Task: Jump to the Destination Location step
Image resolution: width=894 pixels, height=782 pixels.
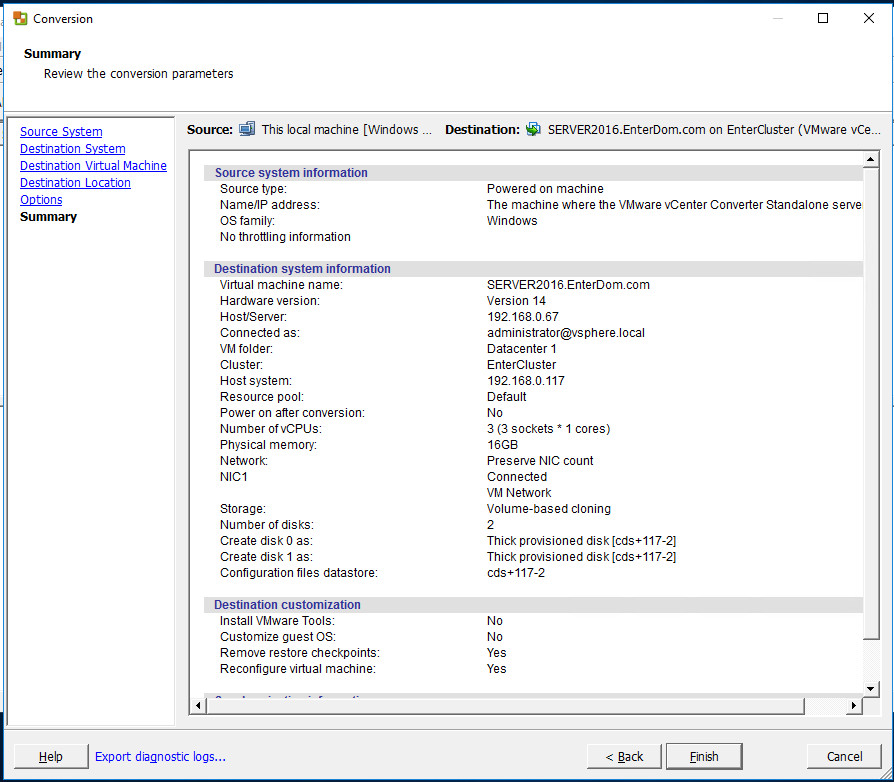Action: (75, 183)
